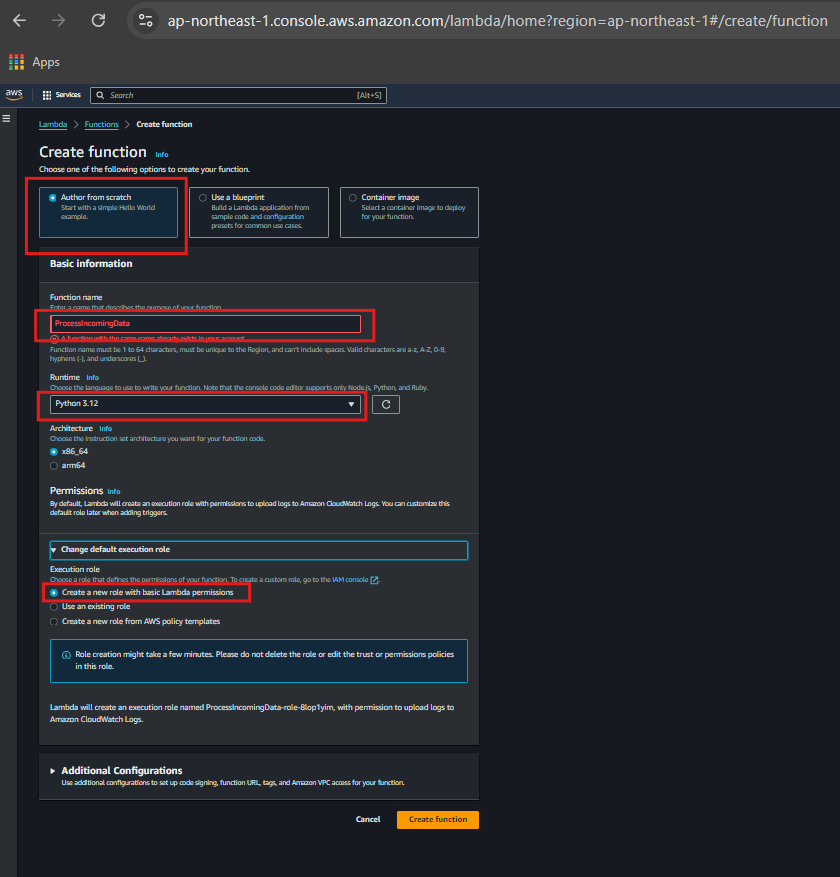Click the site information icon in address bar
The image size is (840, 877).
pyautogui.click(x=145, y=20)
